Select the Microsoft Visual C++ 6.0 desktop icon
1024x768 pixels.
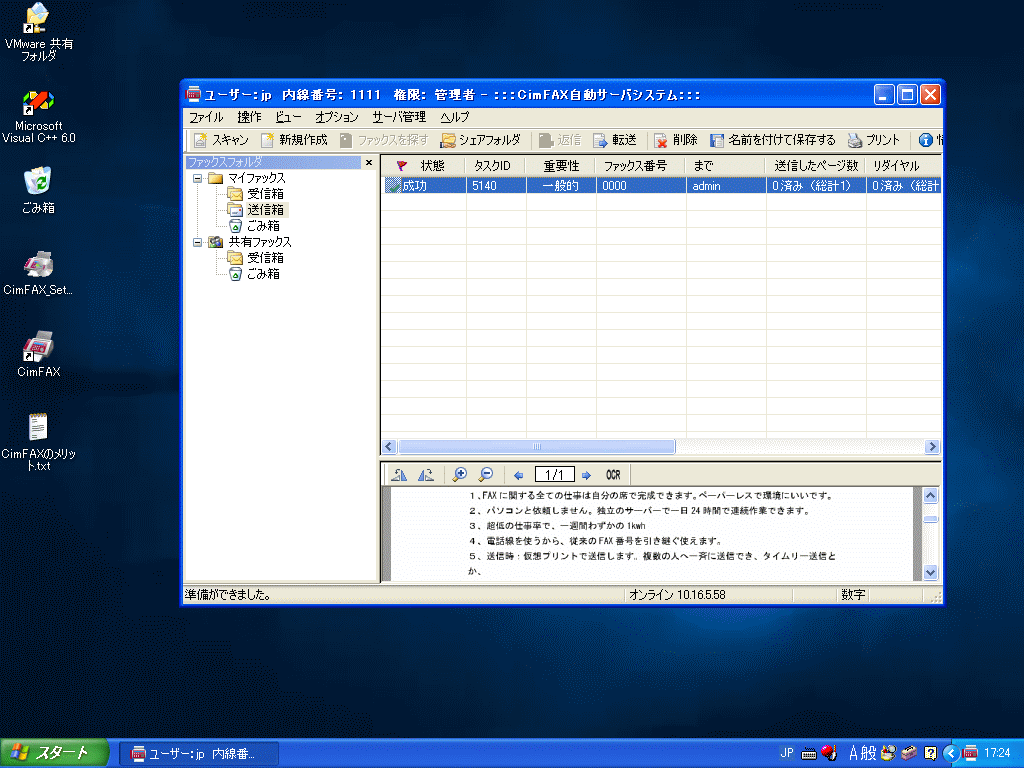tap(39, 117)
